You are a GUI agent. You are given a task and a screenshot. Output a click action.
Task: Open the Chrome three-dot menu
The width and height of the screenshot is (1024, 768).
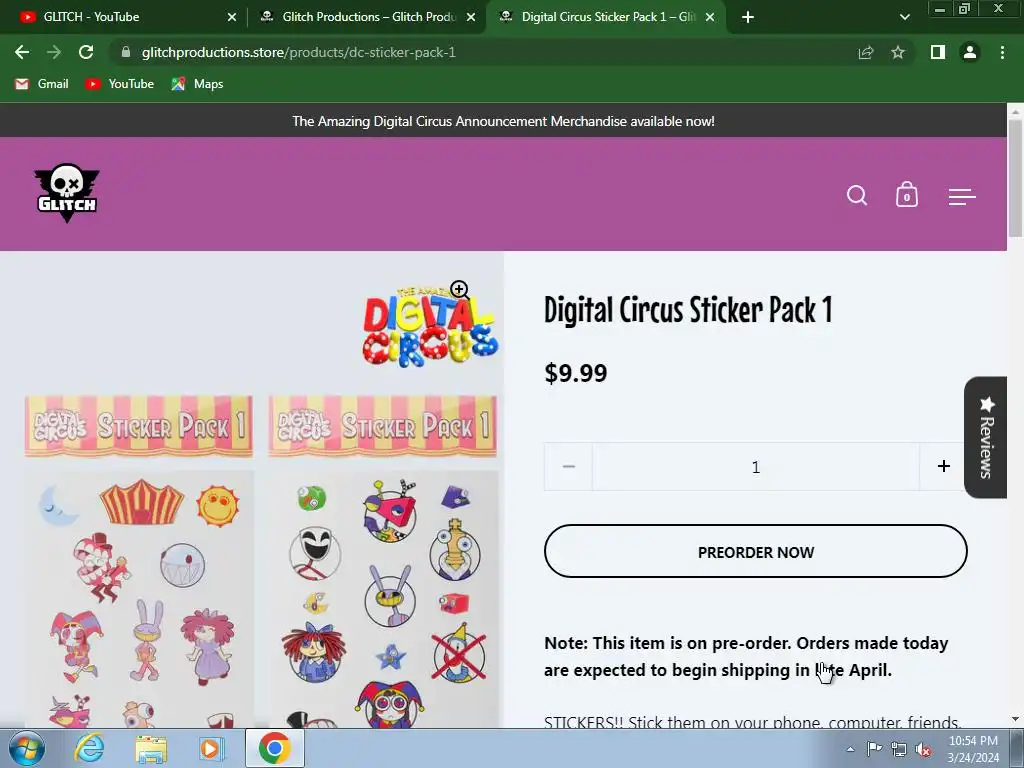tap(1002, 52)
